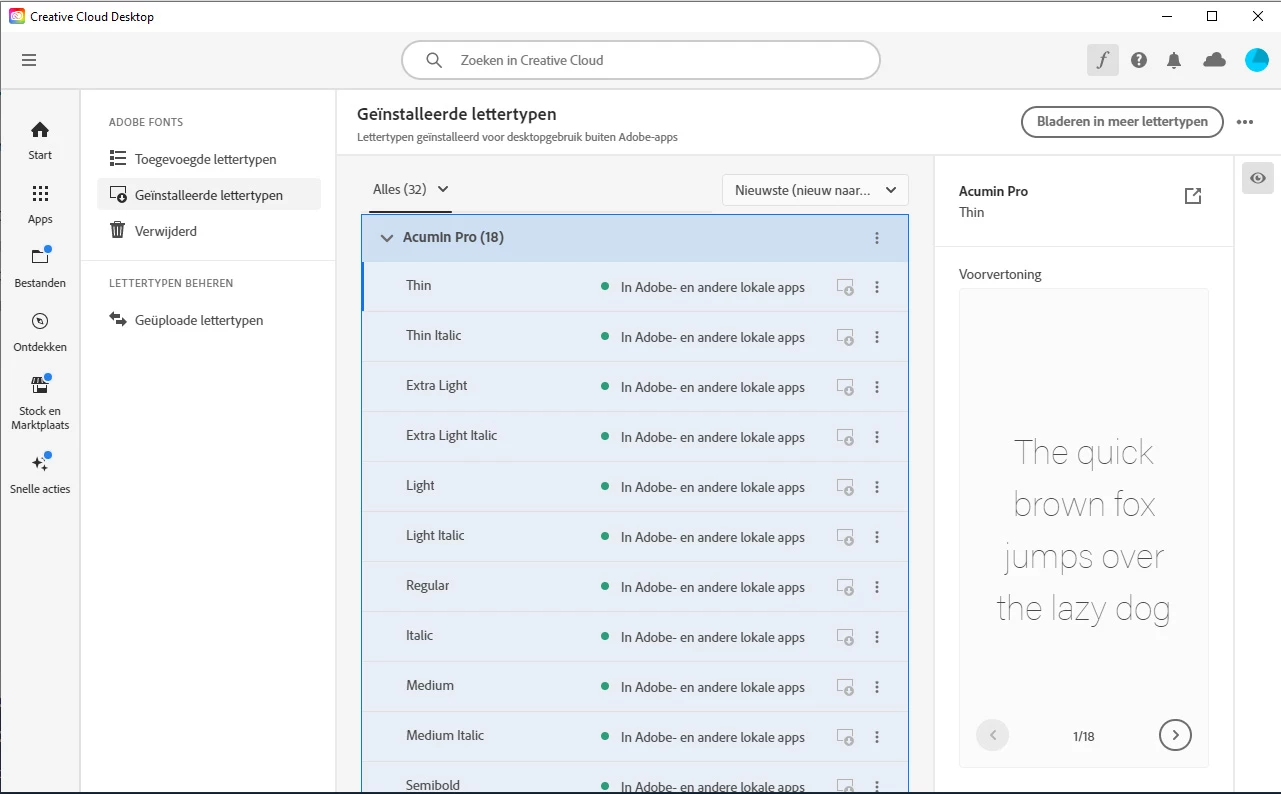This screenshot has width=1281, height=794.
Task: Go to next font preview arrow
Action: click(x=1175, y=735)
